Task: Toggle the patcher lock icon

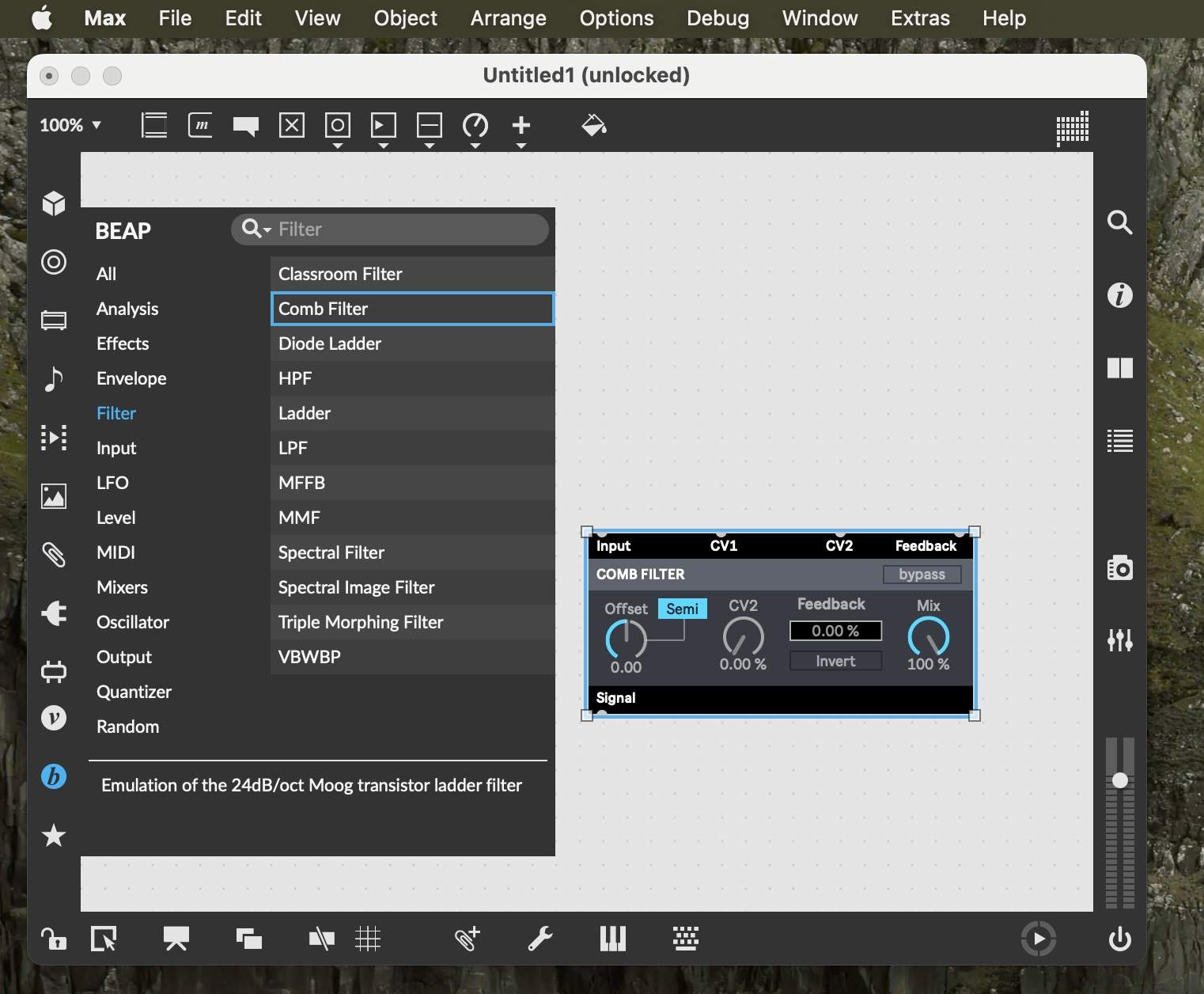Action: [x=54, y=939]
